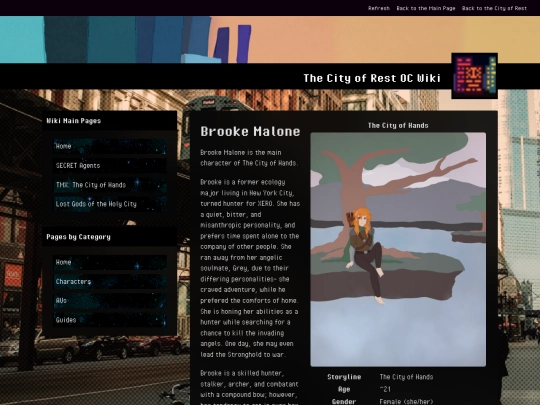Click the intro sentence 'Brooke Malone is the main character'
540x405 pixels.
click(x=249, y=158)
